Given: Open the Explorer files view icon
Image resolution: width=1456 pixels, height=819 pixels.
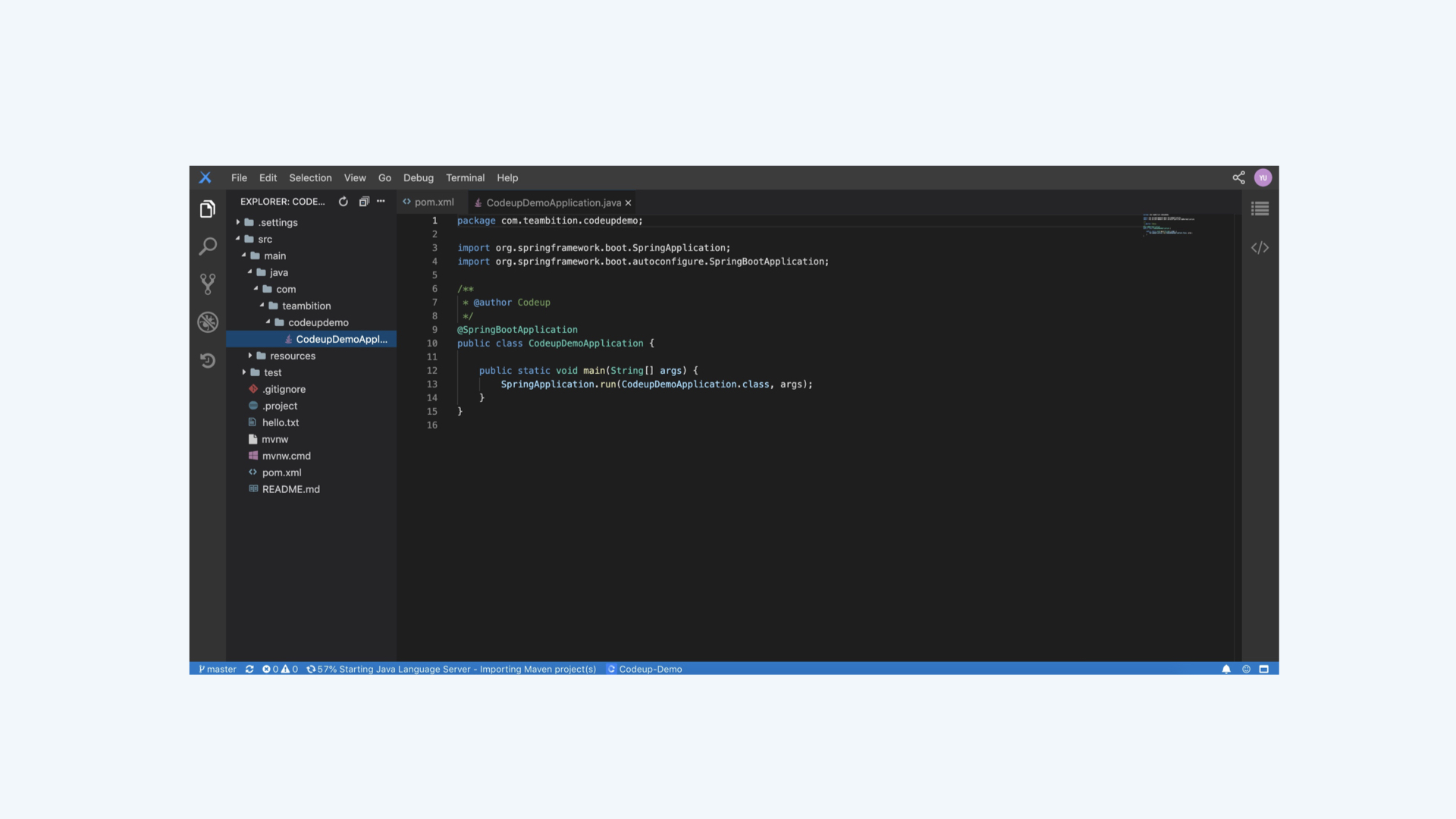Looking at the screenshot, I should (x=207, y=209).
